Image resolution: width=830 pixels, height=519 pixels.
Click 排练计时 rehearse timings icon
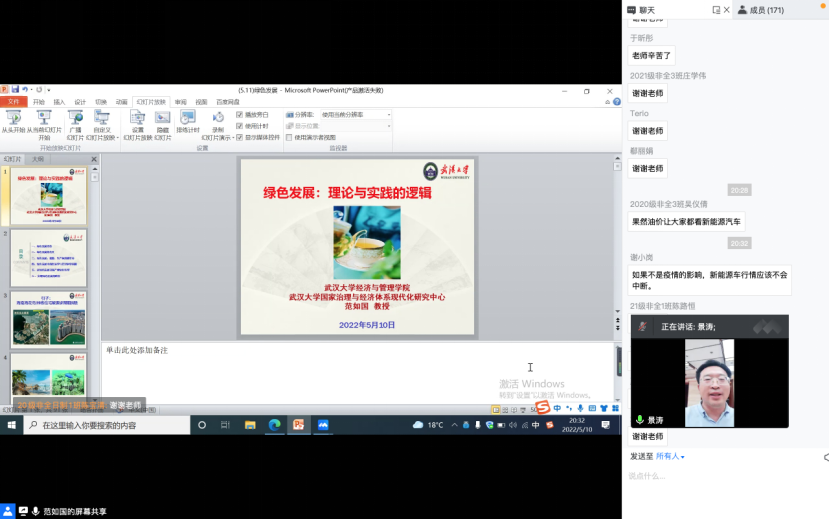[188, 118]
